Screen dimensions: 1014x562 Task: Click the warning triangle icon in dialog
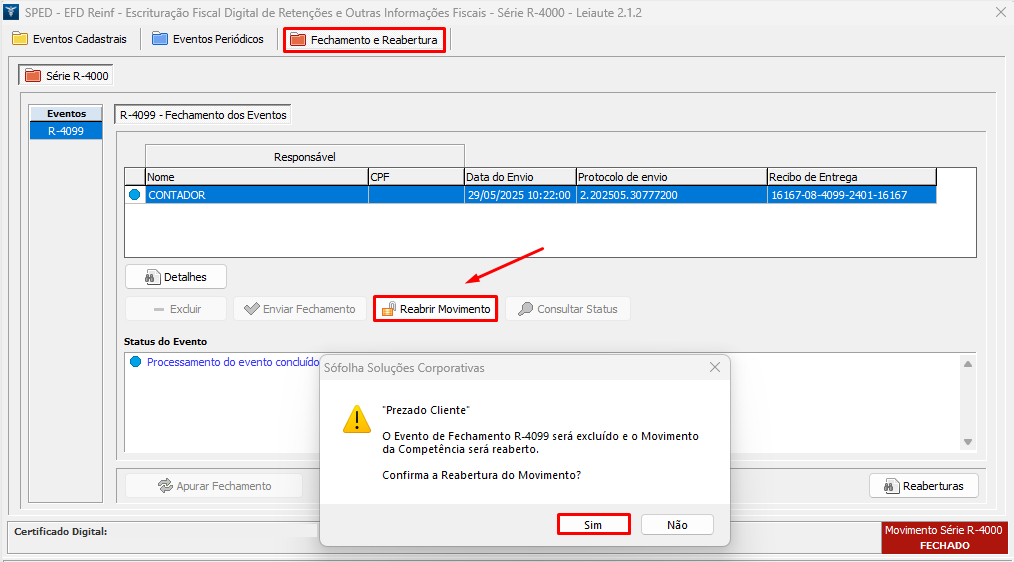coord(357,420)
